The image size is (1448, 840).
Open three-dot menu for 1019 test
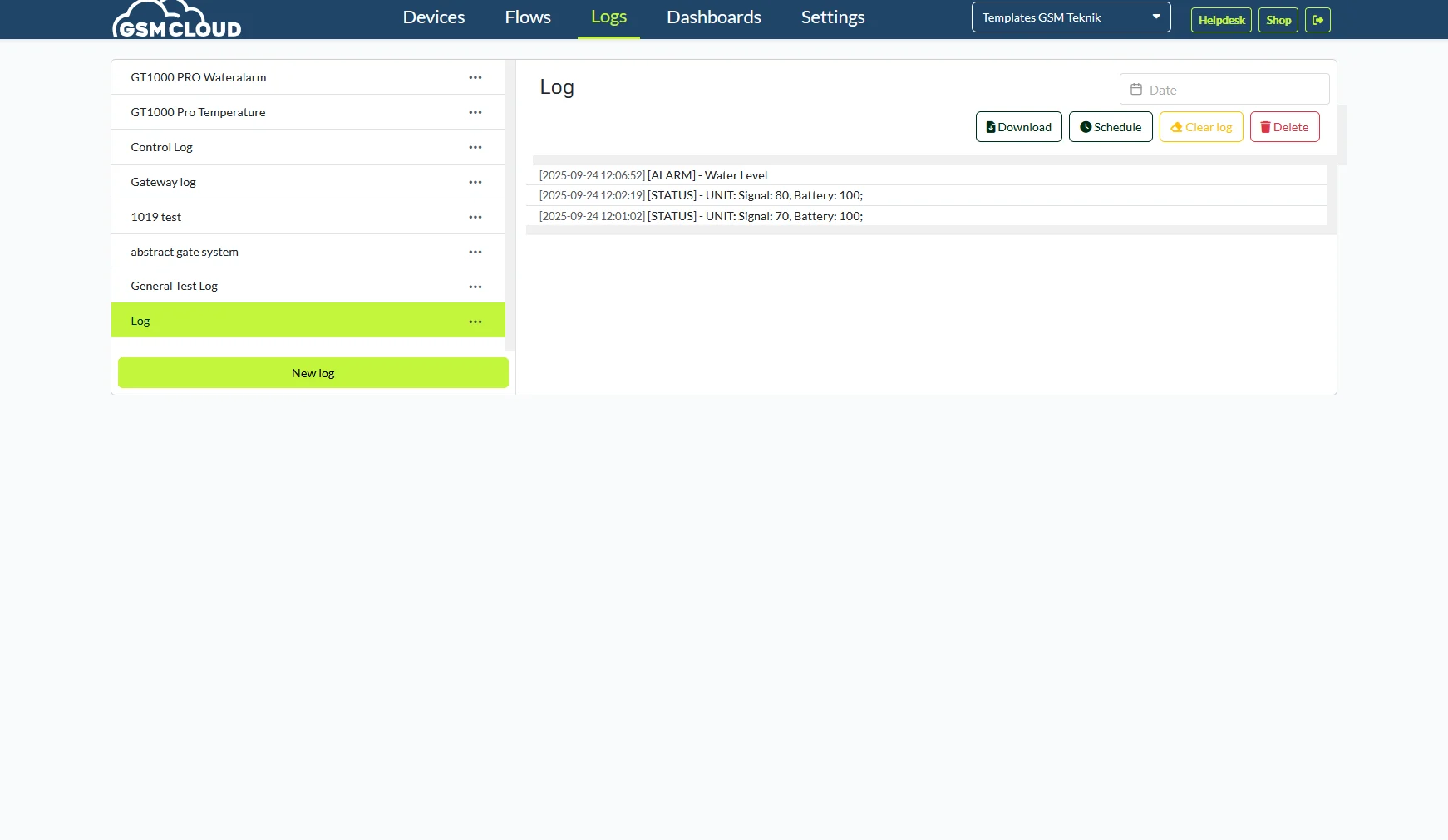tap(475, 217)
